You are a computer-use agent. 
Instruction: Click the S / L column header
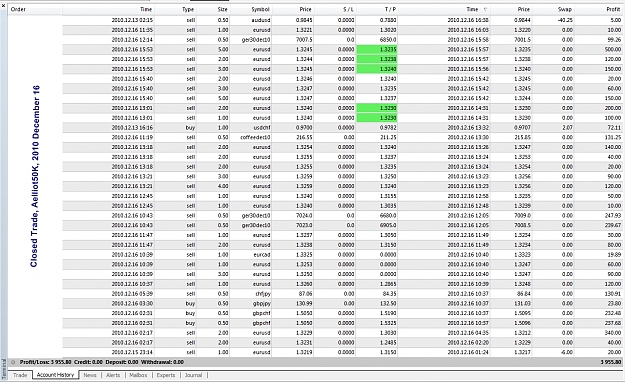pos(348,9)
